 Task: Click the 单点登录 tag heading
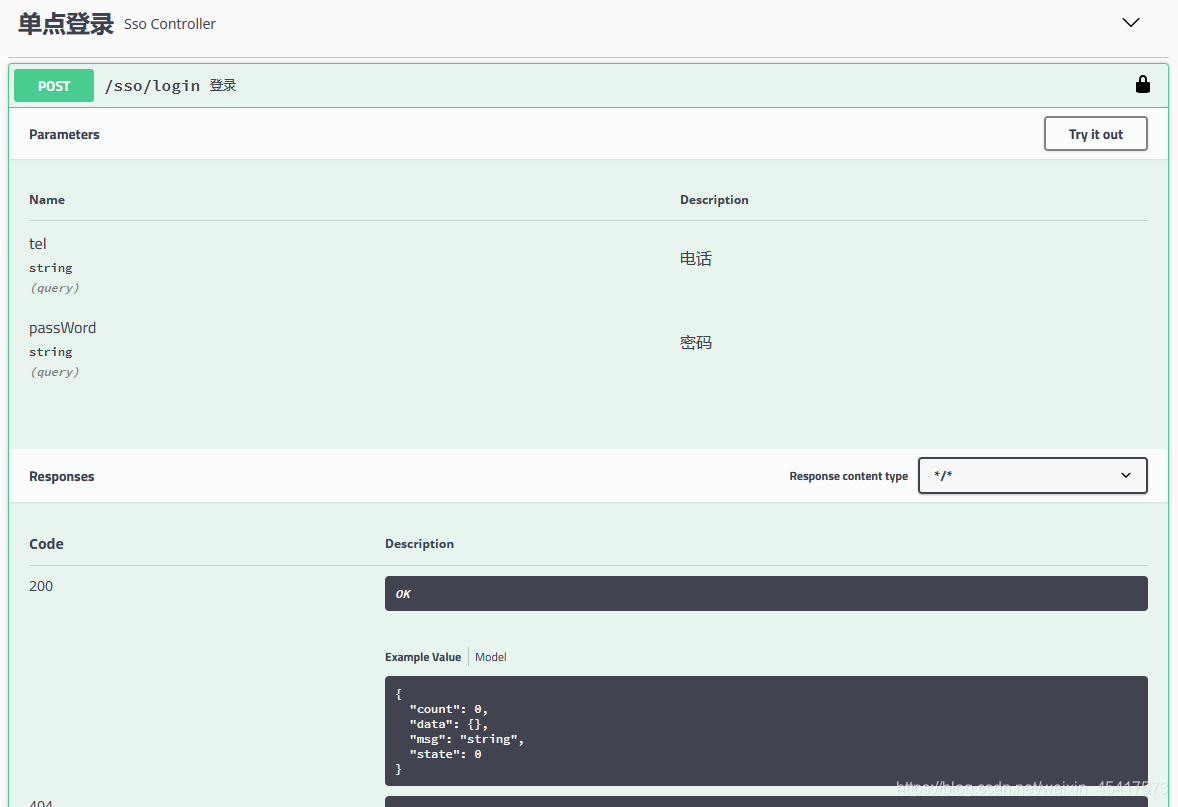pos(66,24)
